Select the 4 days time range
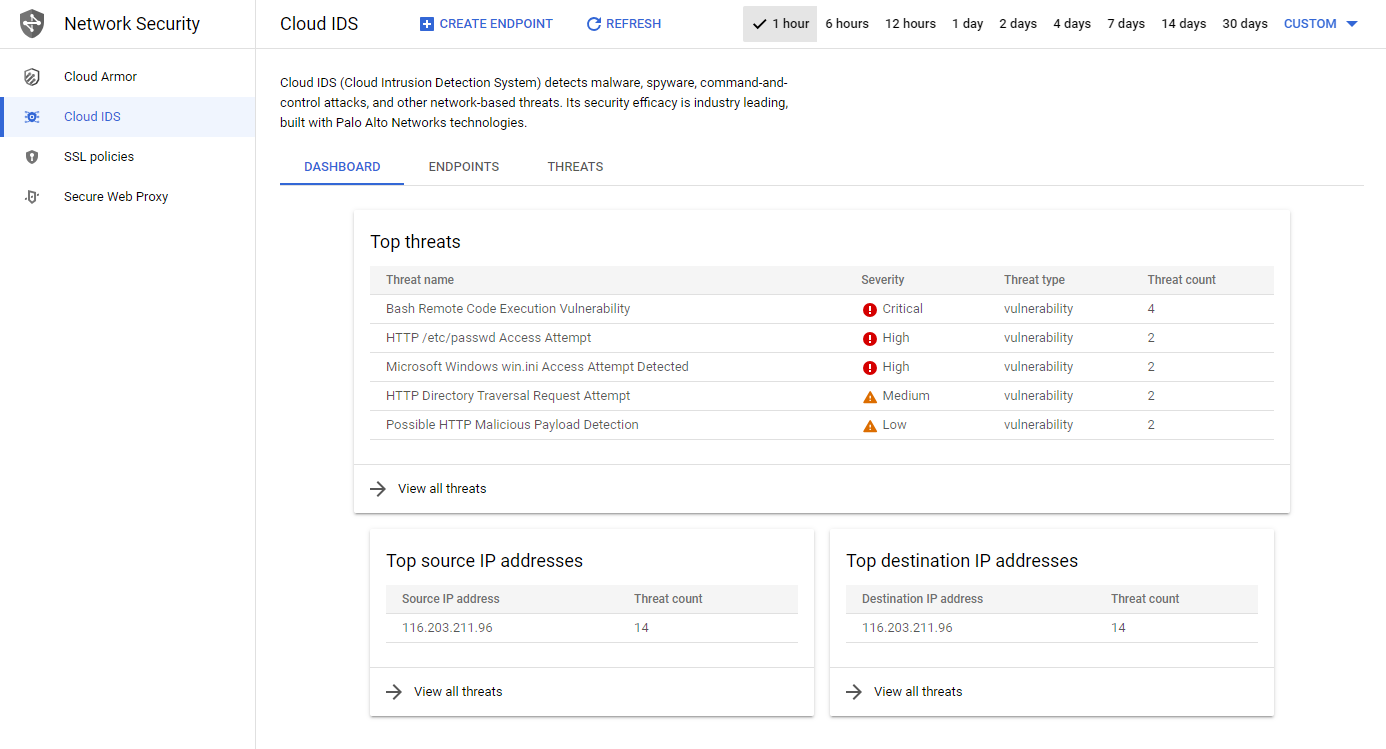 1072,24
